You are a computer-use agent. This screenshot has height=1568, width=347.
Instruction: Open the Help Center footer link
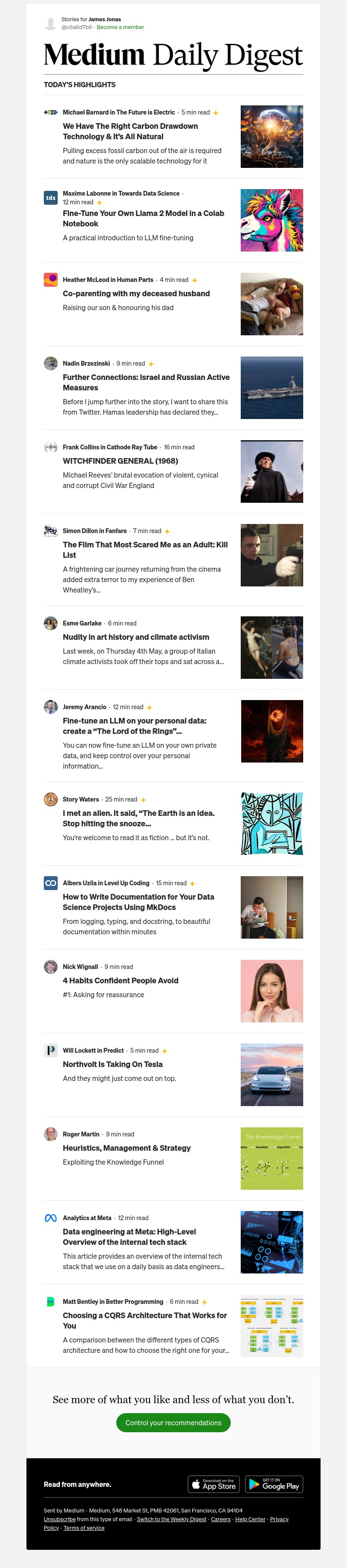(250, 1519)
